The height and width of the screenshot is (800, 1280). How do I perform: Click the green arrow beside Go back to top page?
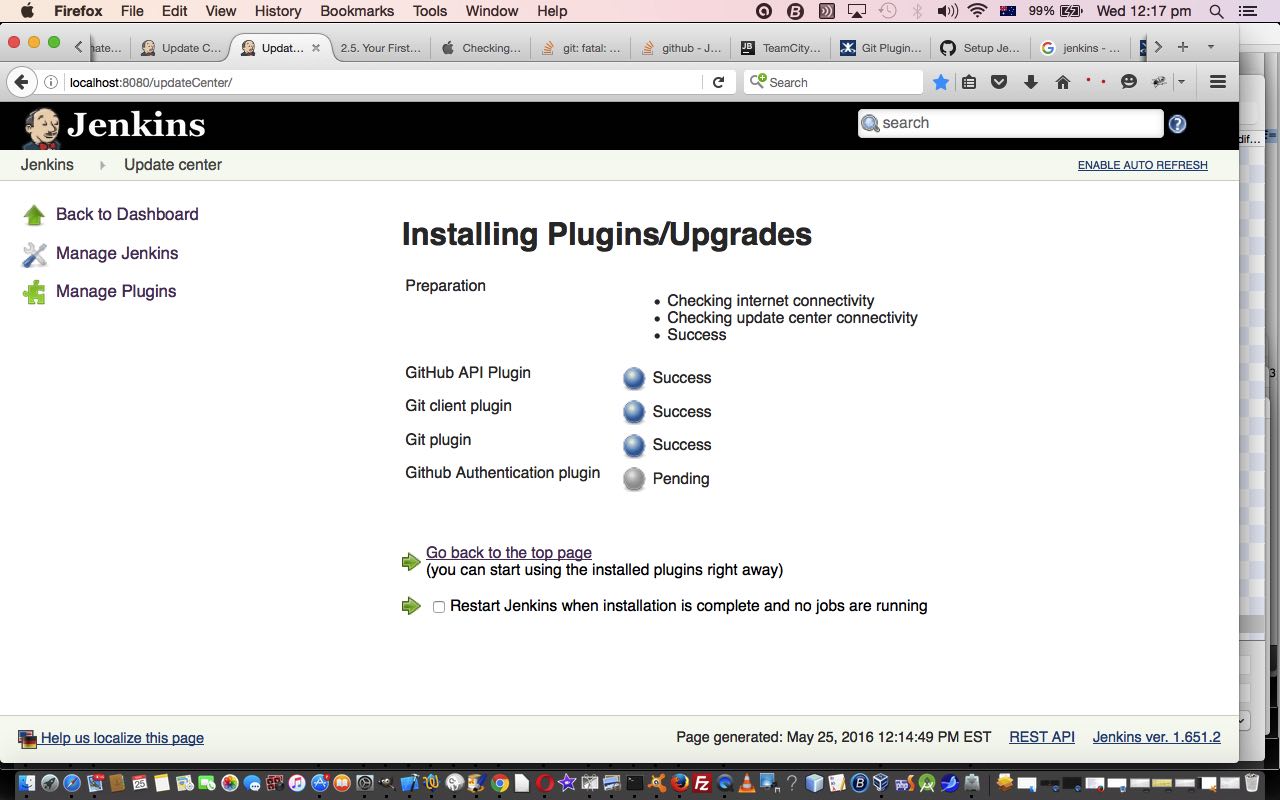(411, 562)
